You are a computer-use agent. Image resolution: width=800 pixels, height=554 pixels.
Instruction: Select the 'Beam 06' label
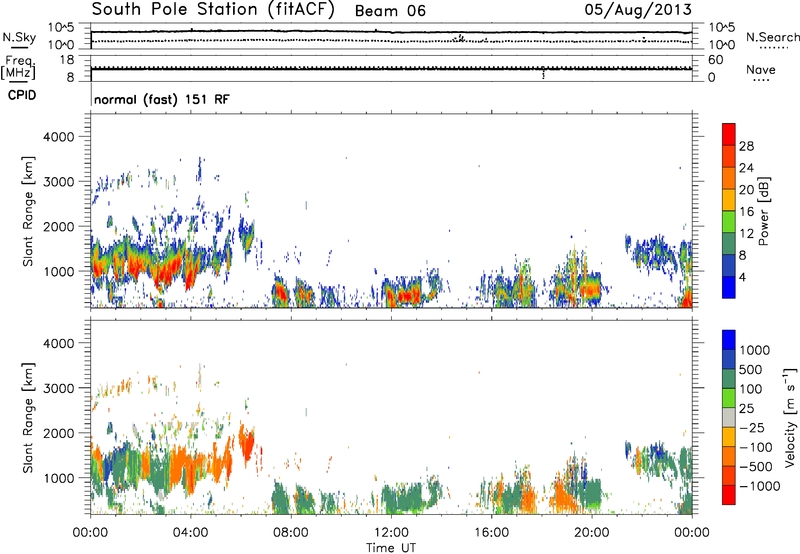tap(390, 11)
